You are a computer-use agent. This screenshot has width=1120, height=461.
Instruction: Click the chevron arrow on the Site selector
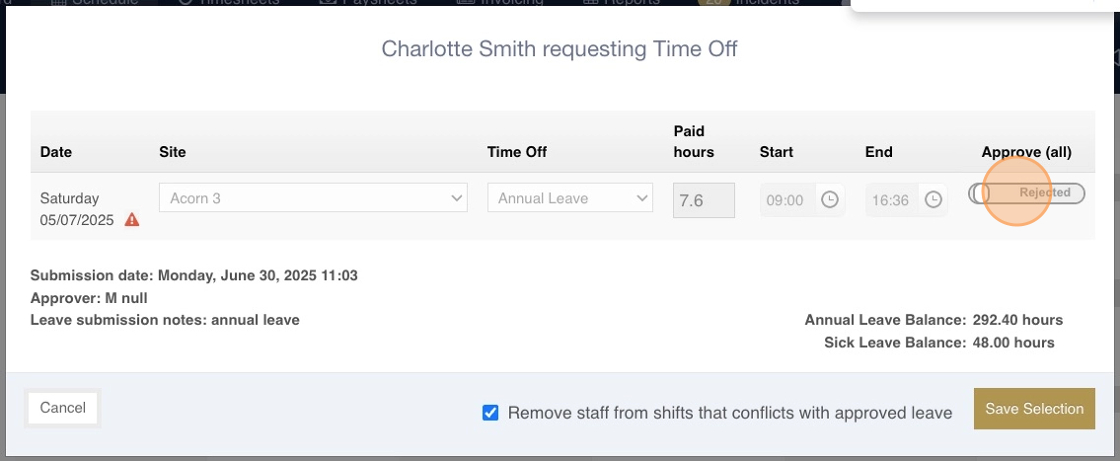(456, 199)
